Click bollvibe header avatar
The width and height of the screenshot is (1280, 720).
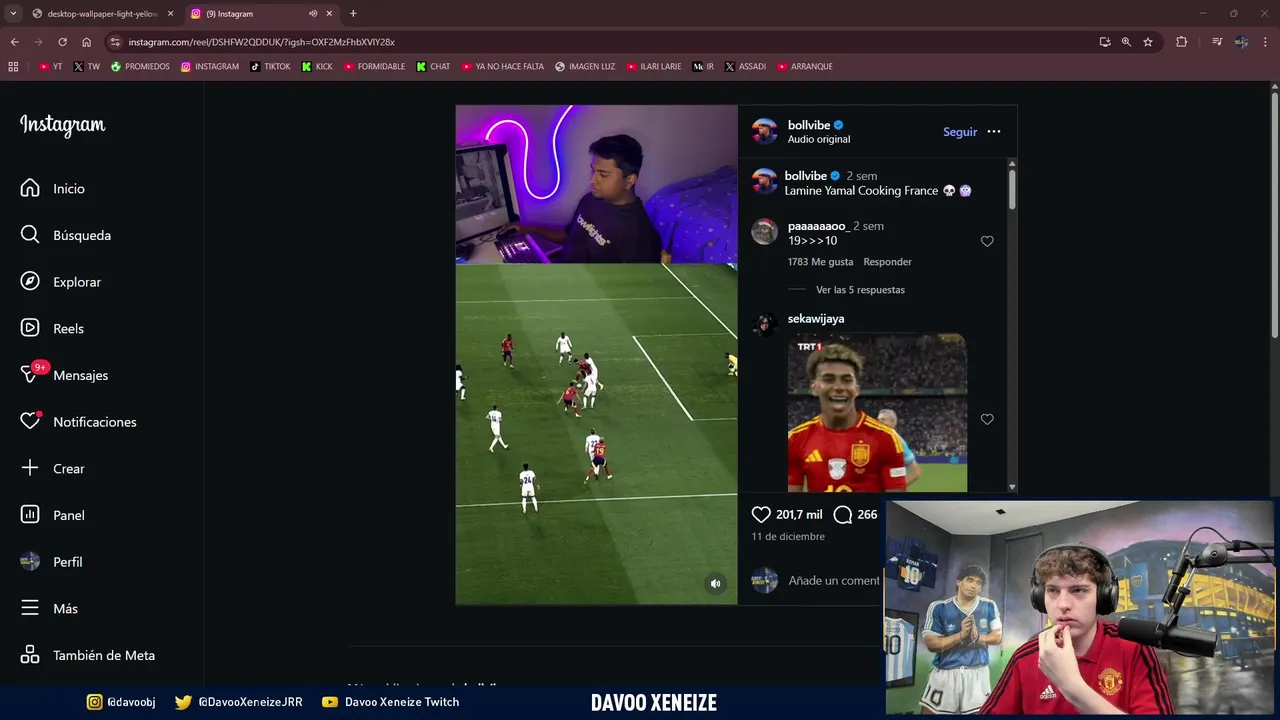coord(765,131)
